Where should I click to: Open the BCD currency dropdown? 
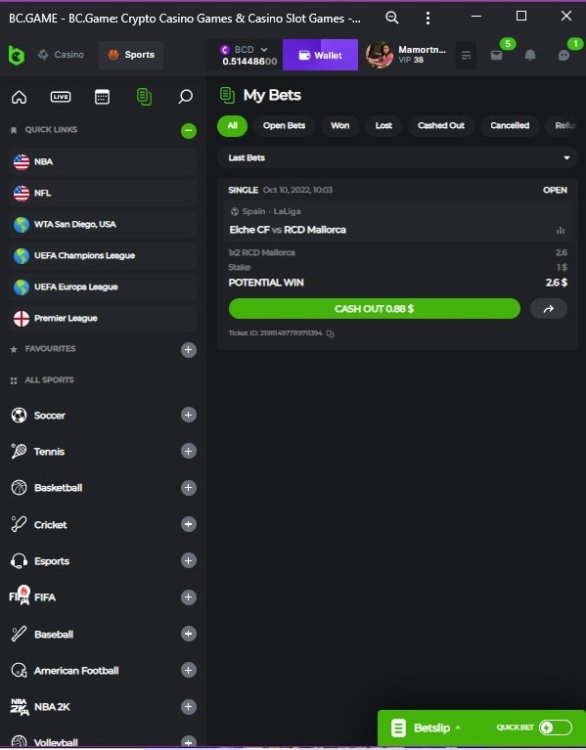(x=248, y=55)
